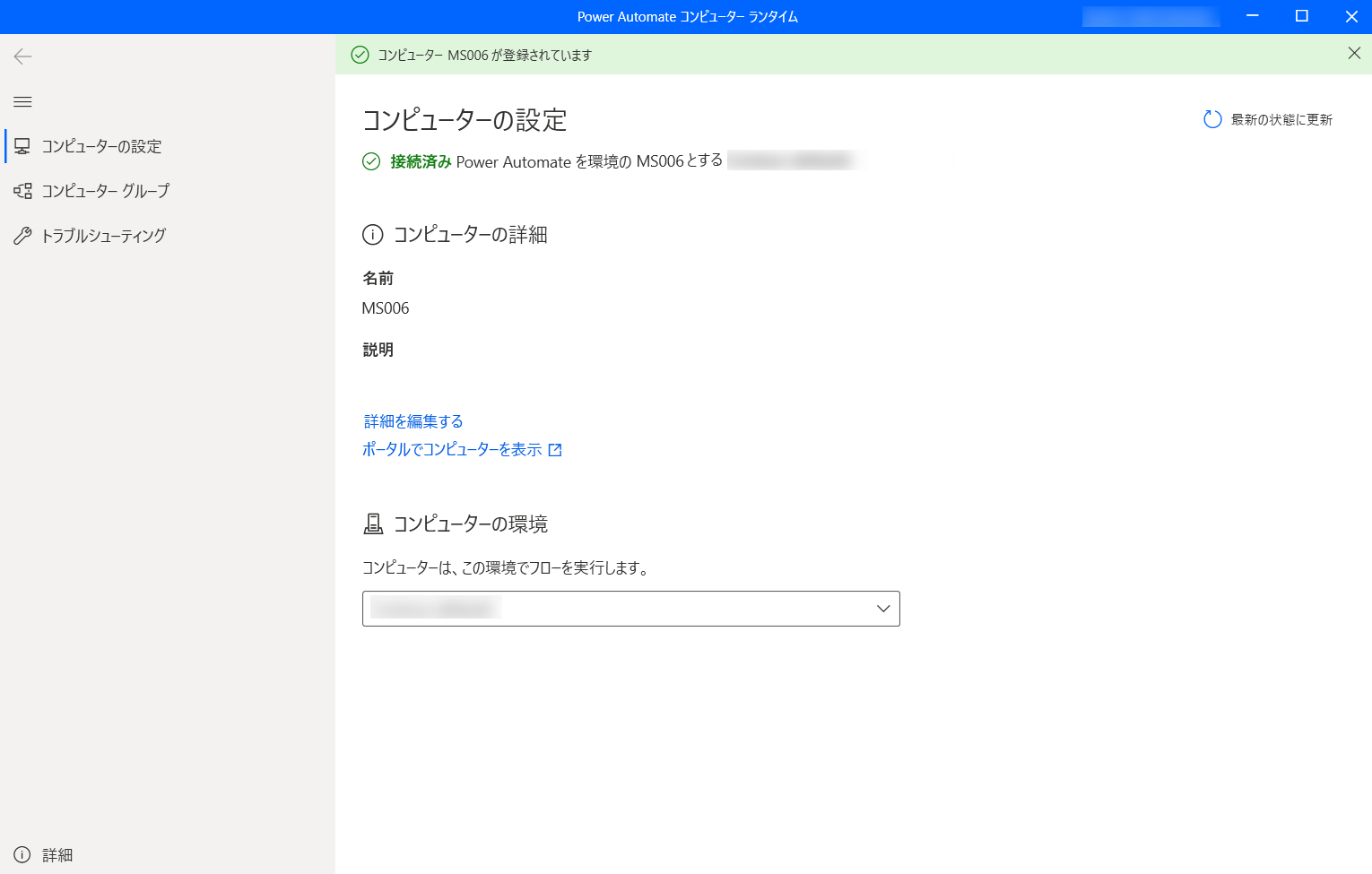Click the refresh circular arrow icon
This screenshot has width=1372, height=874.
pos(1212,119)
